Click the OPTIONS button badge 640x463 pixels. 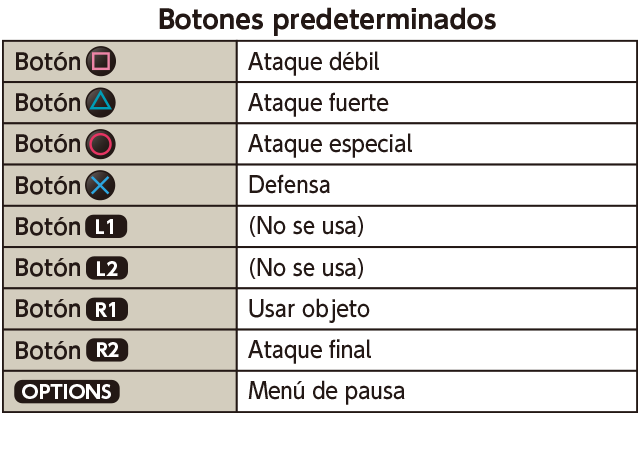67,392
